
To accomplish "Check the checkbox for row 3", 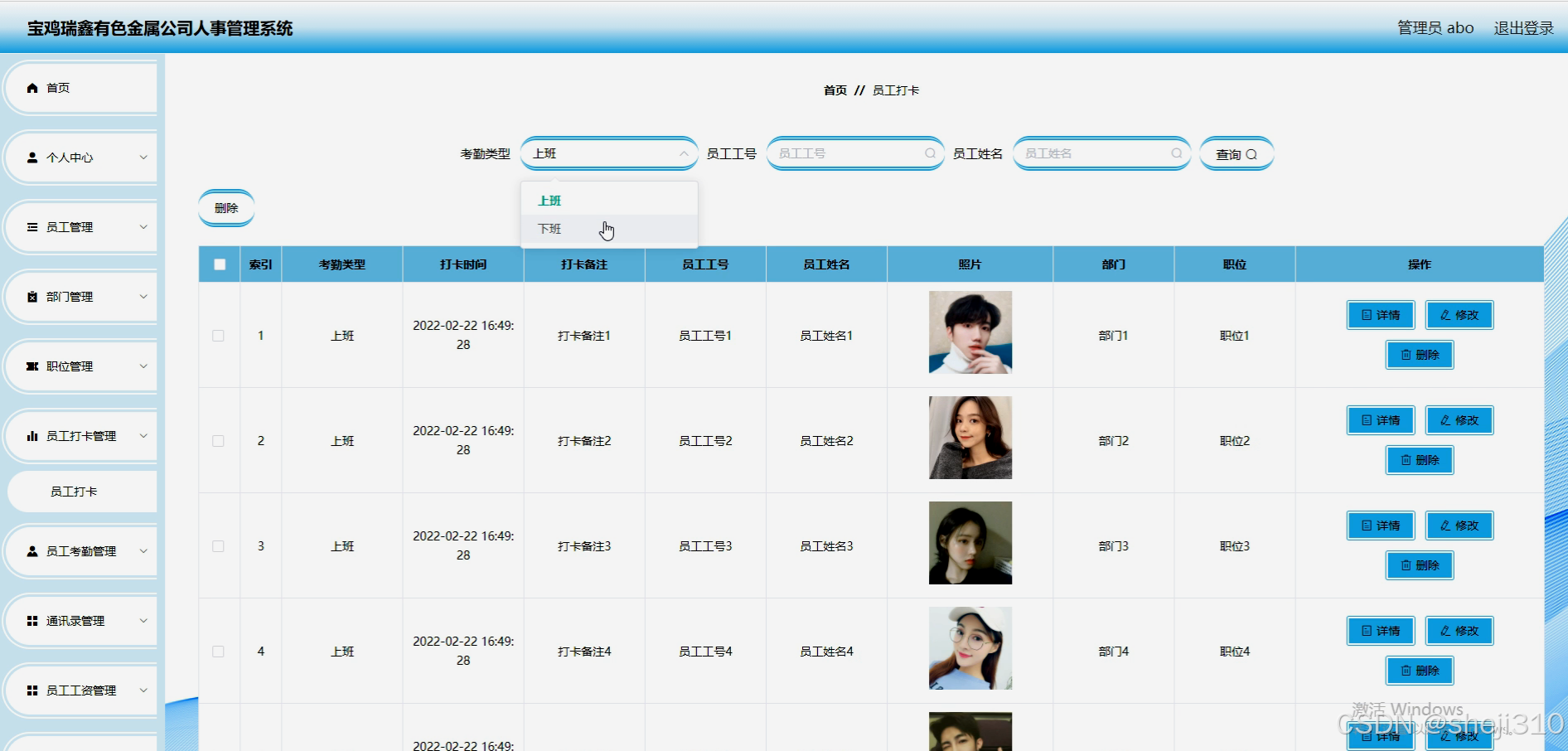I will click(219, 546).
